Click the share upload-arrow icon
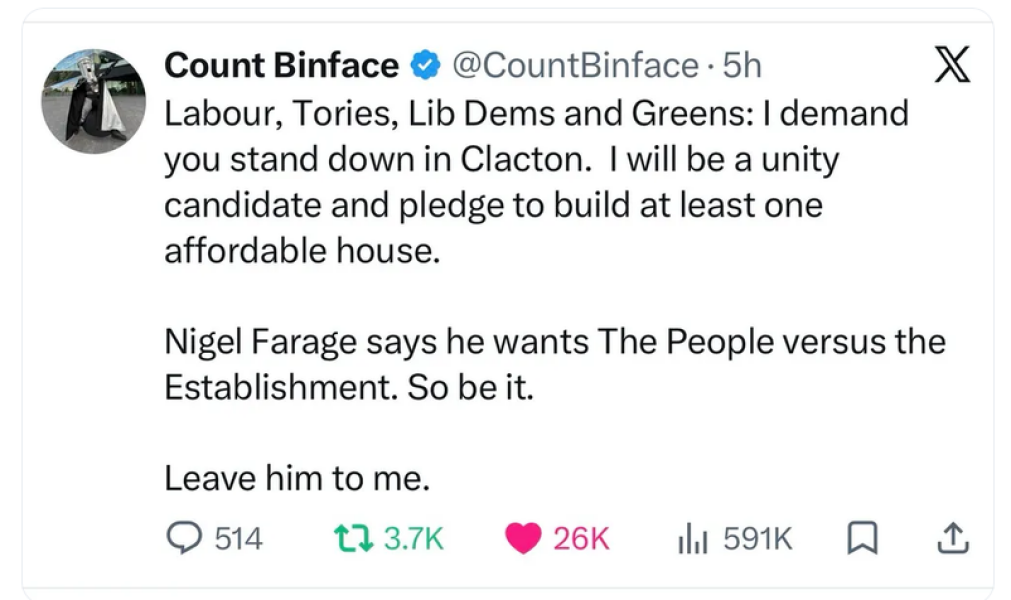 952,538
